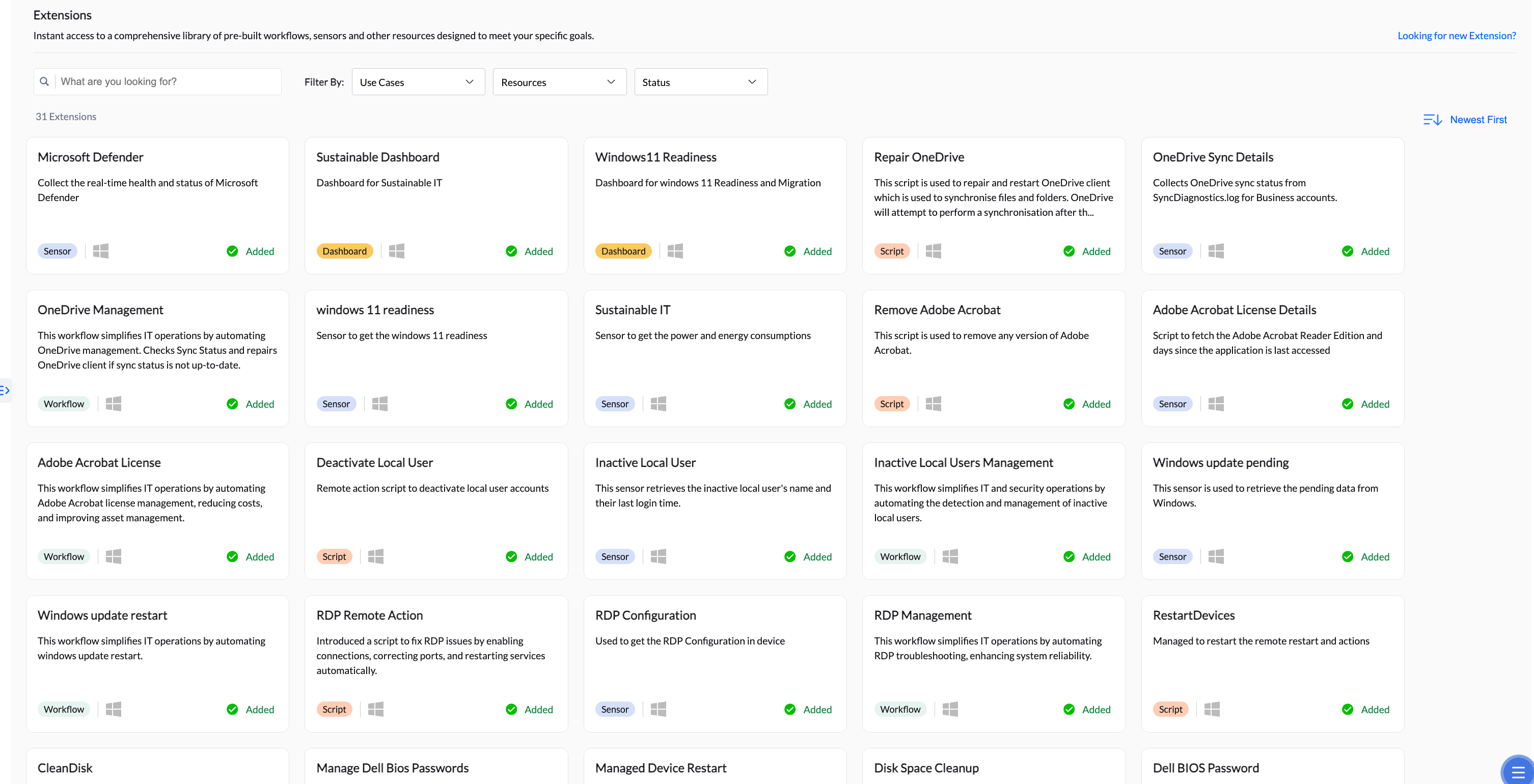Screen dimensions: 1534x784
Task: Click Windows icon on Adobe Acrobat License card
Action: click(x=113, y=556)
